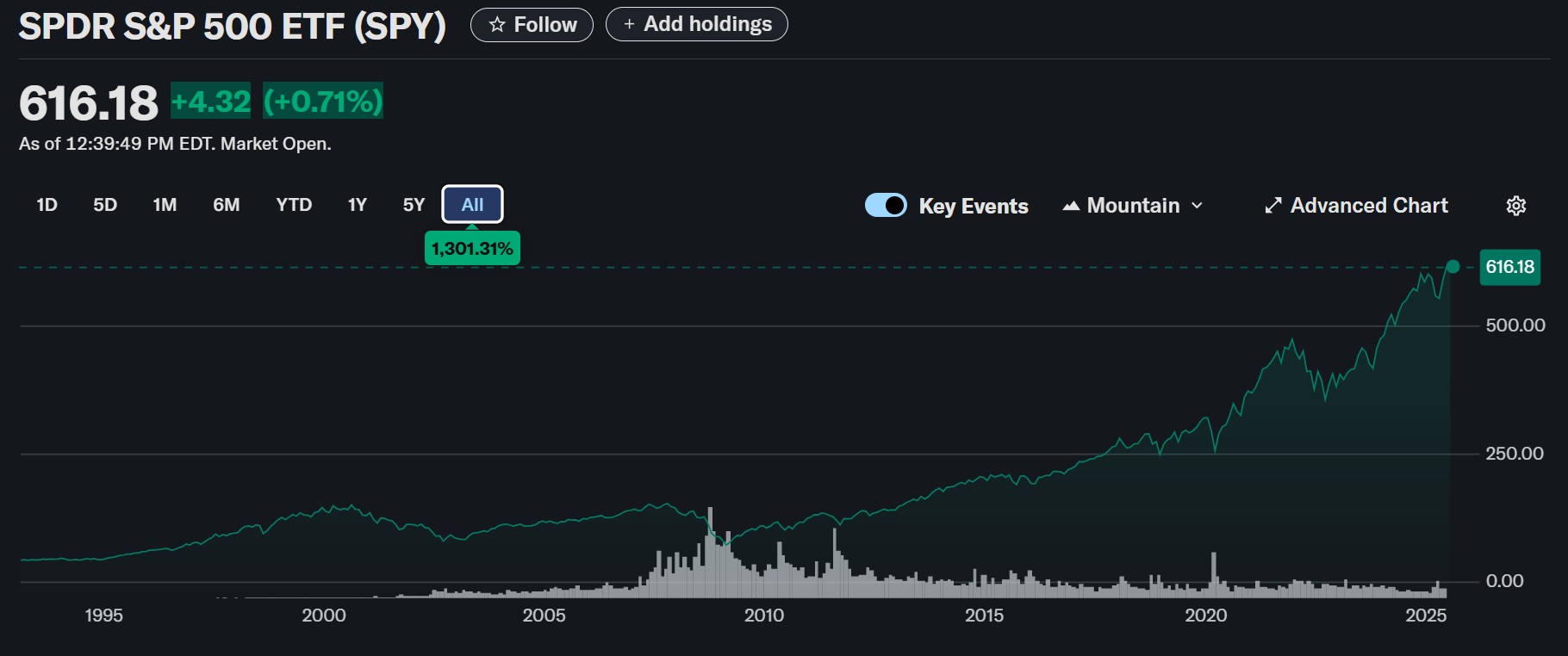Click the plus icon in Add holdings
The height and width of the screenshot is (656, 1568).
point(629,24)
